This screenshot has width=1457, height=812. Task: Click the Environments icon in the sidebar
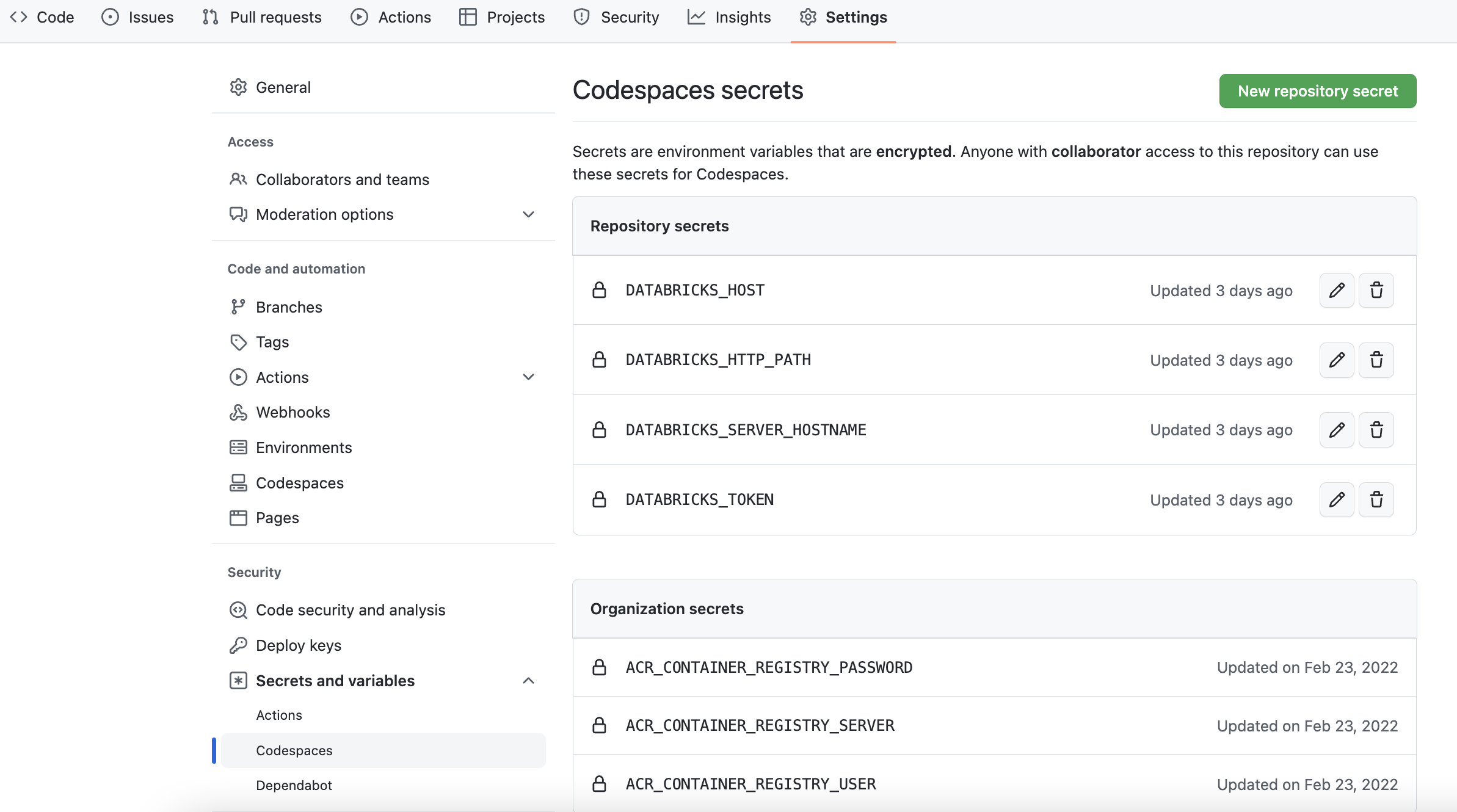239,448
